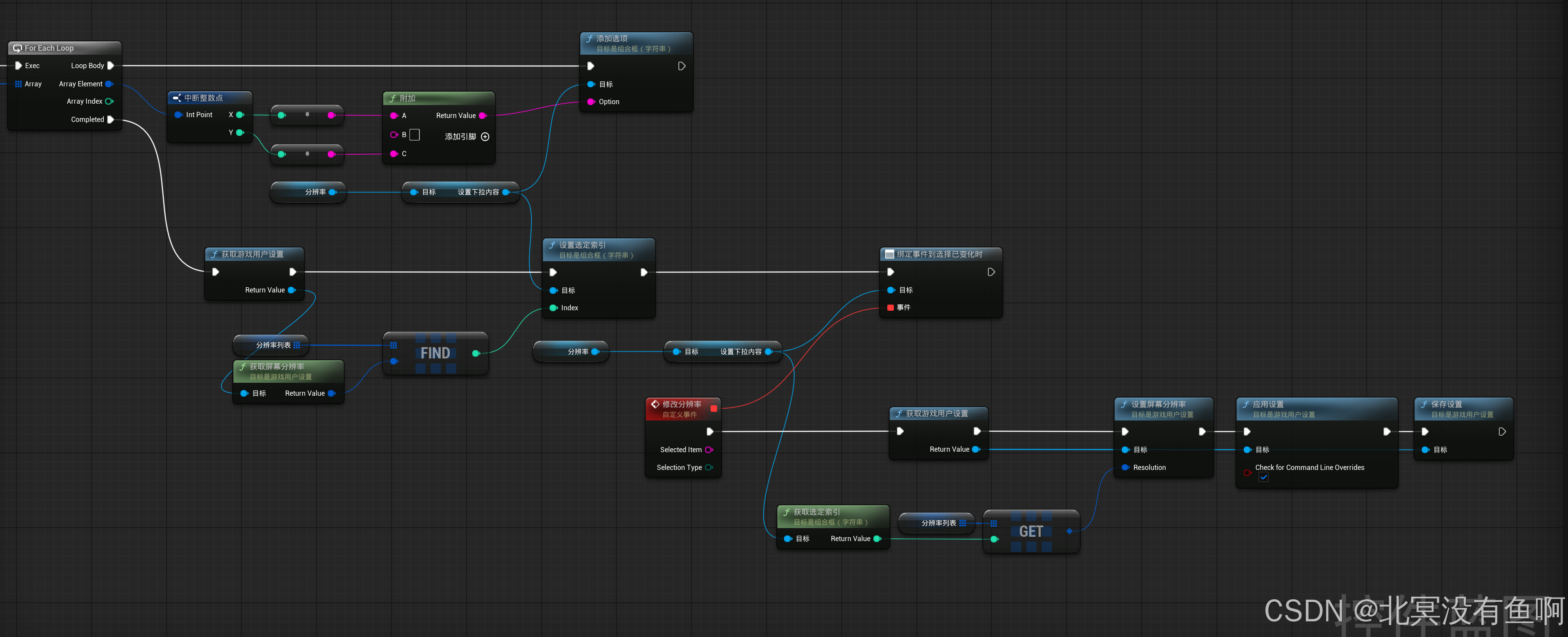Click the Resolution pin on 设置屏幕分辨率
Screen dimensions: 1568x637
[1125, 467]
